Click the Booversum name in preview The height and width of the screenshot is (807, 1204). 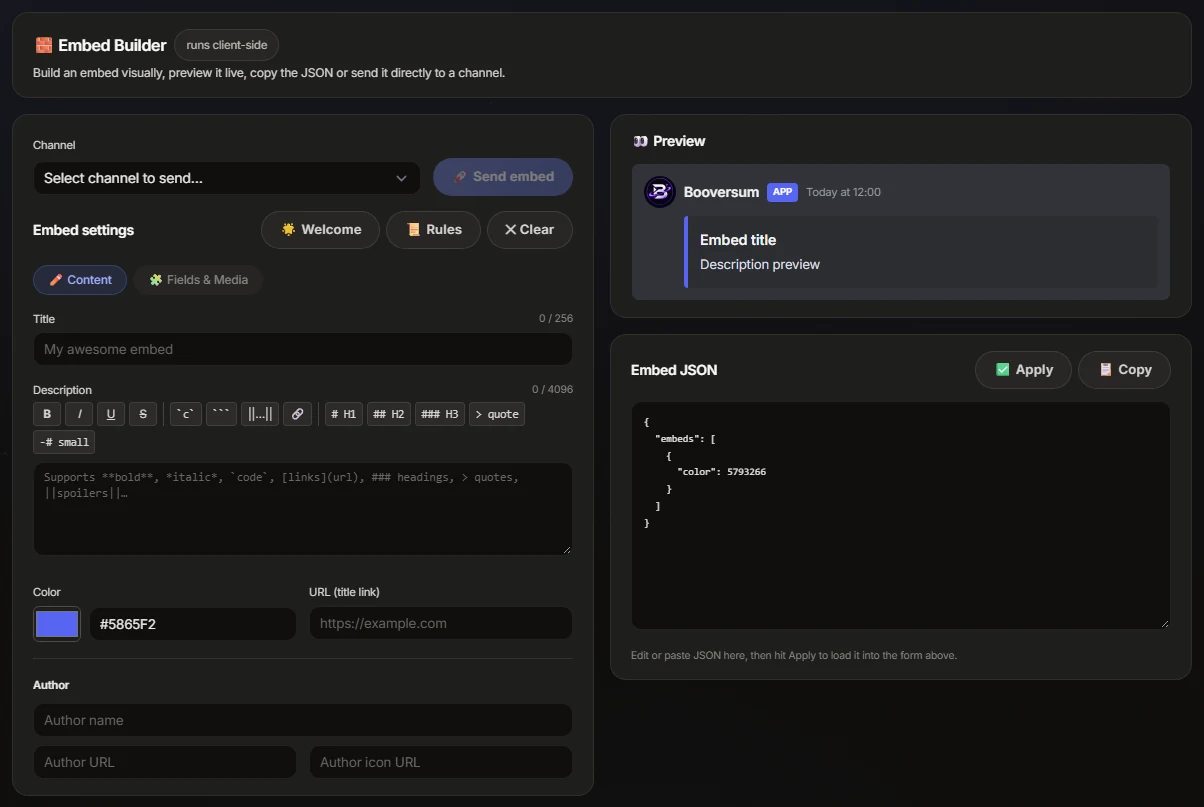[721, 192]
